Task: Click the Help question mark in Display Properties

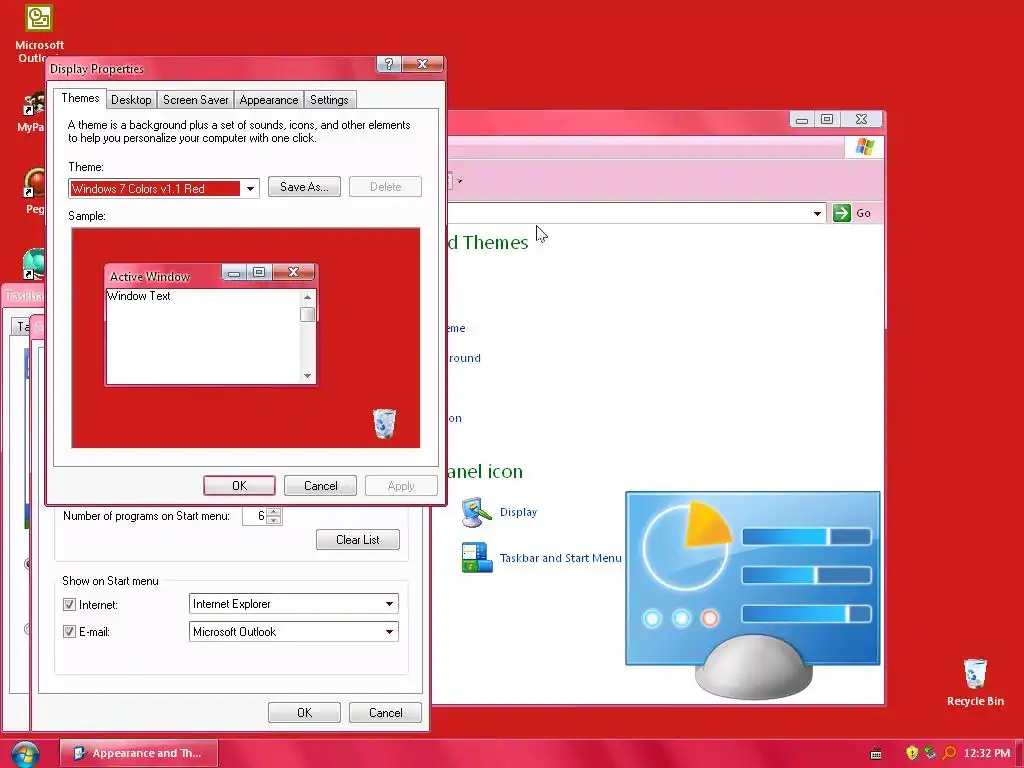Action: [389, 64]
